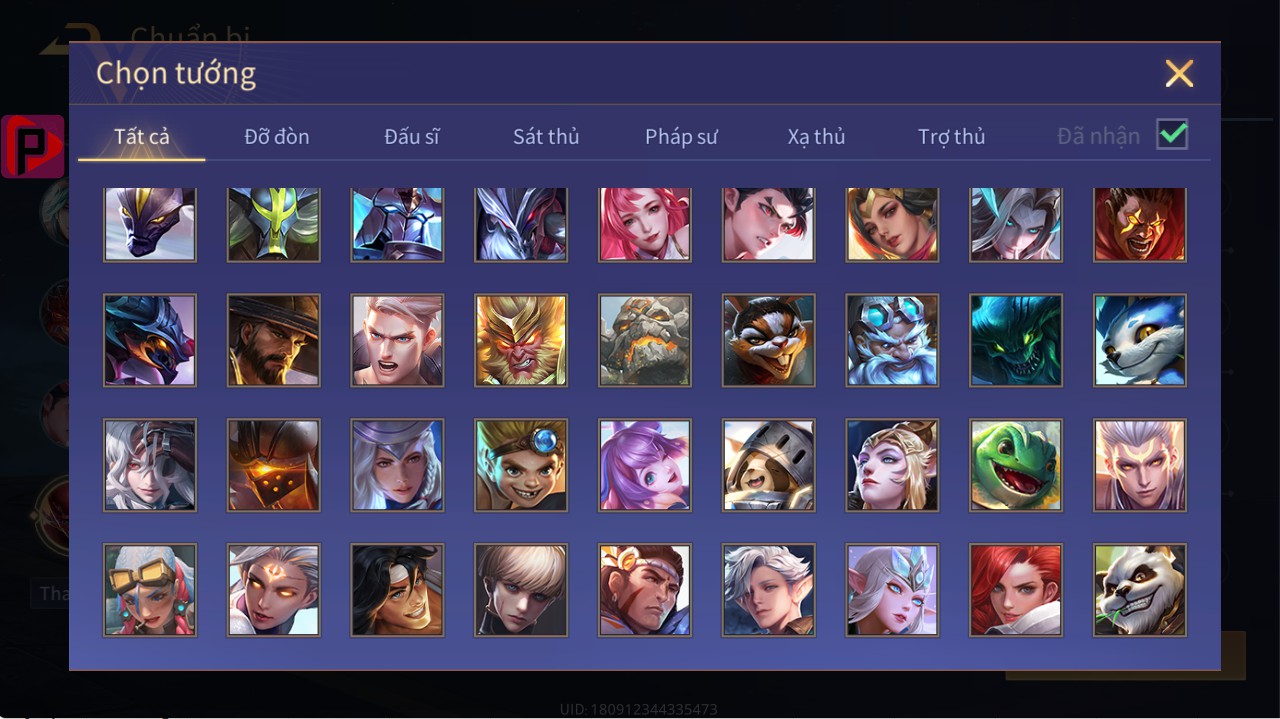The height and width of the screenshot is (719, 1280).
Task: Select the pink-haired girl hero in top row
Action: click(x=645, y=224)
